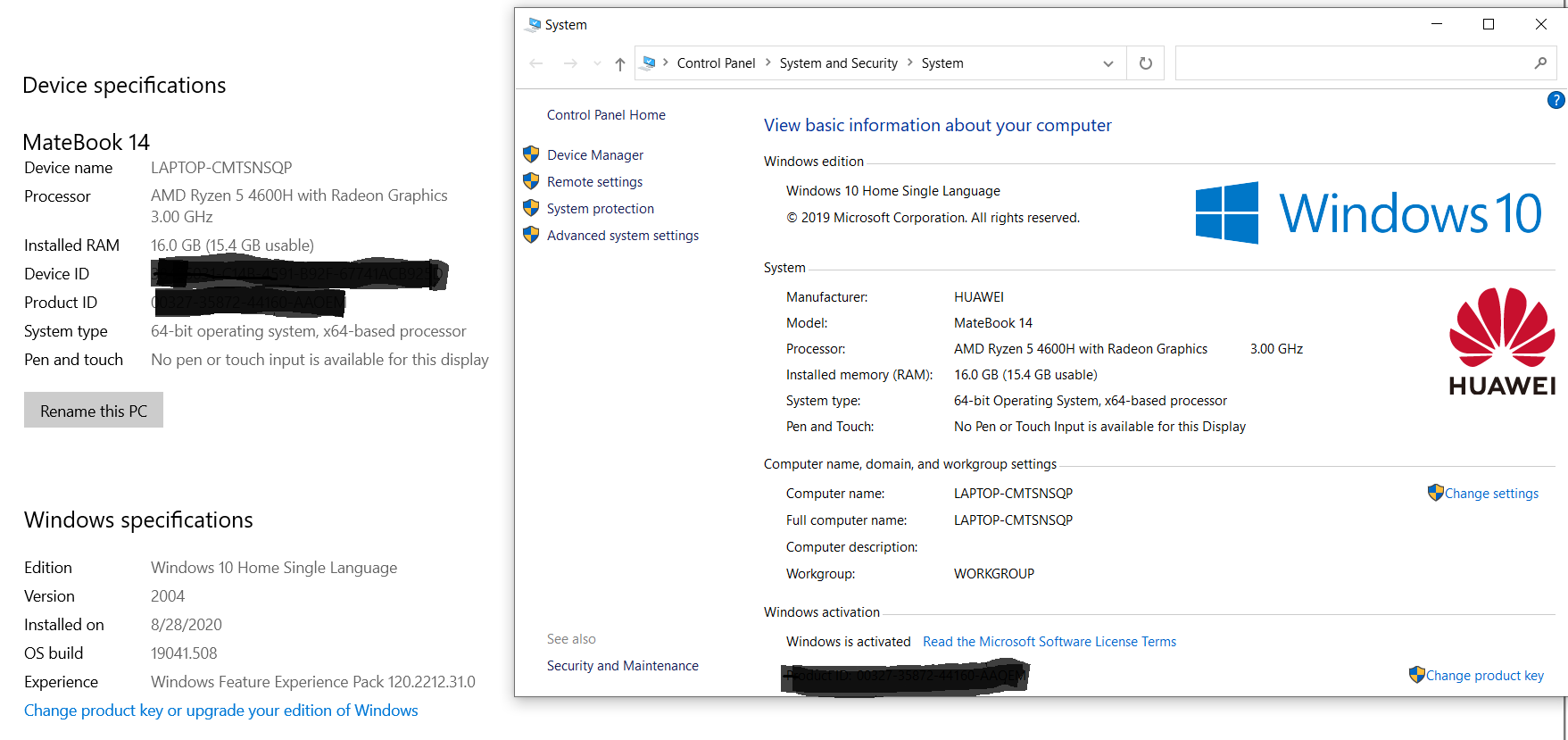Screen dimensions: 1568x740
Task: Click Installed on date 8/28/2020
Action: (x=187, y=625)
